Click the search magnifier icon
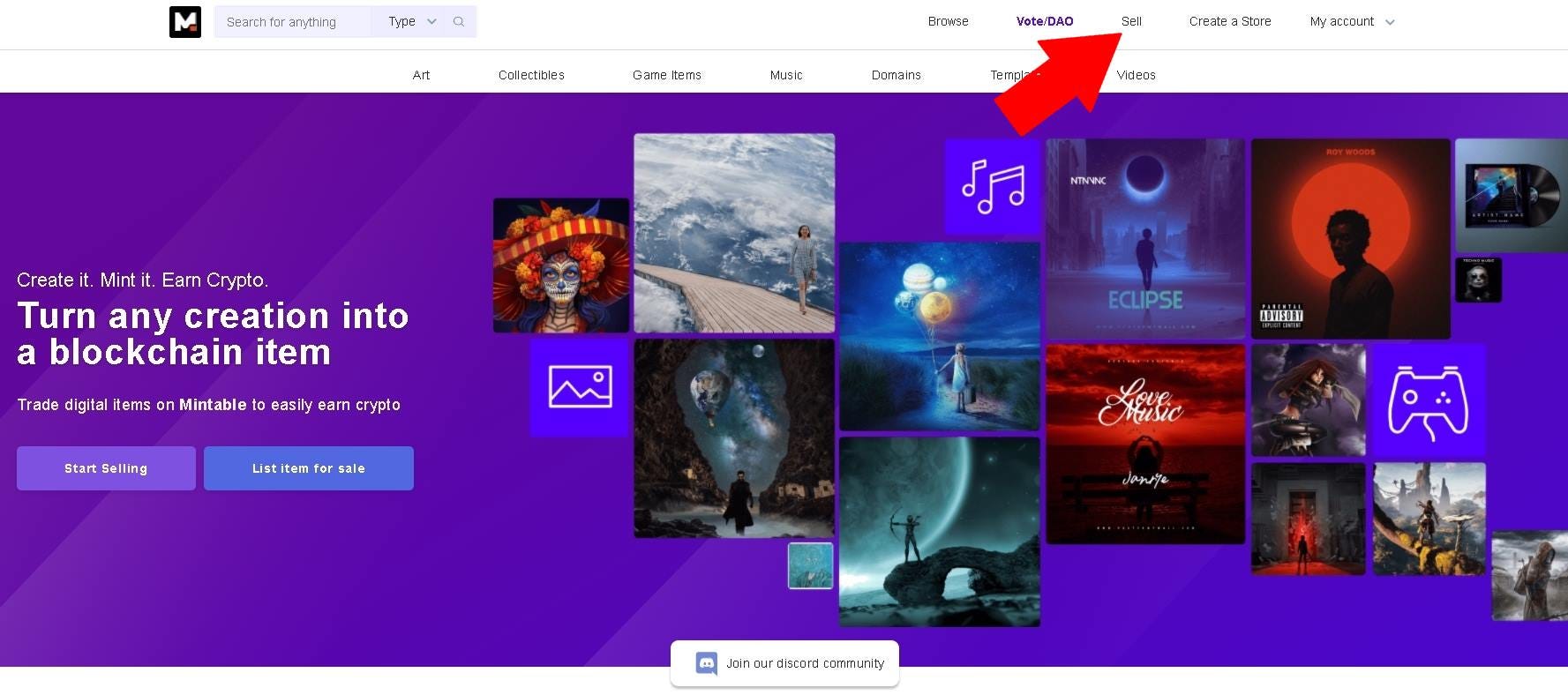 [x=459, y=22]
